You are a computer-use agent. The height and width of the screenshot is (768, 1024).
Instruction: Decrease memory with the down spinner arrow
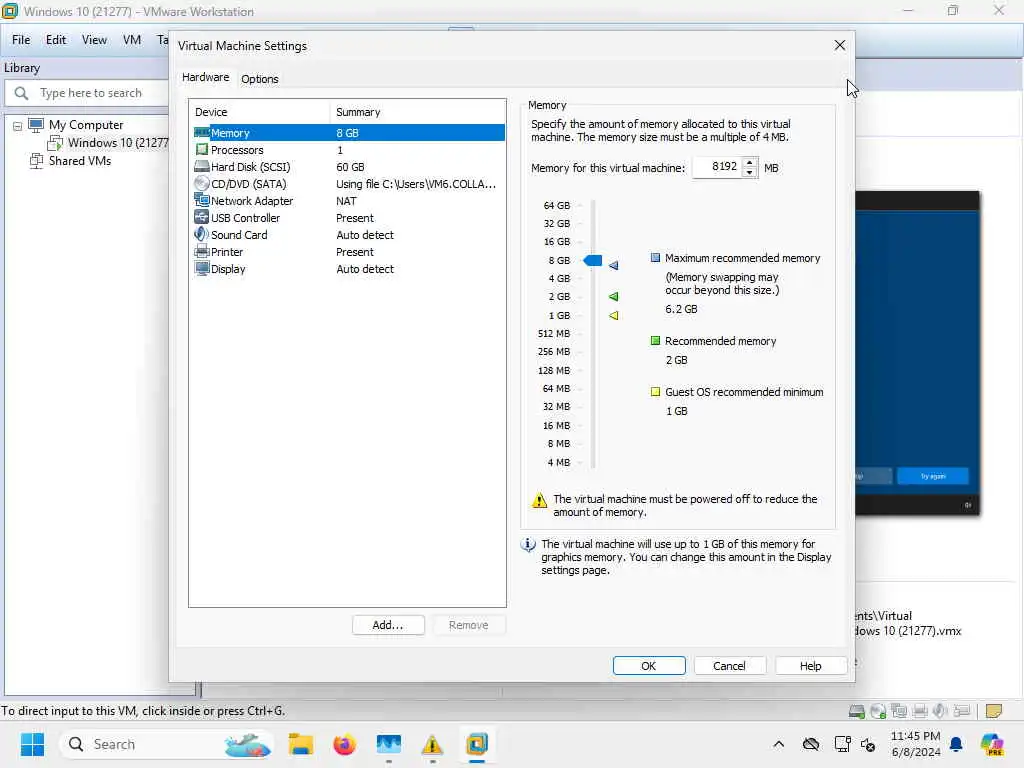tap(750, 172)
